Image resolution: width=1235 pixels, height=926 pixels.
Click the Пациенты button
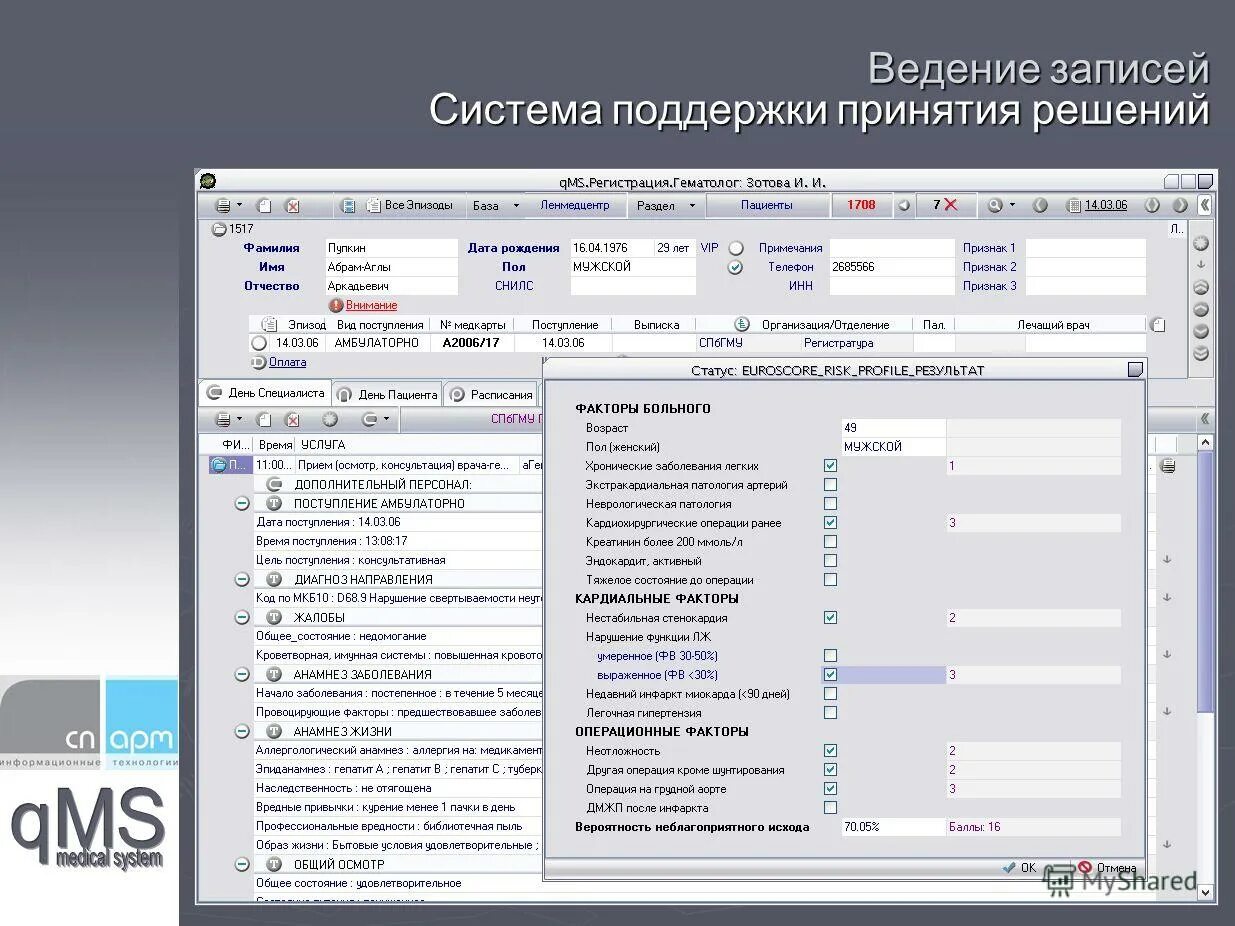click(768, 205)
